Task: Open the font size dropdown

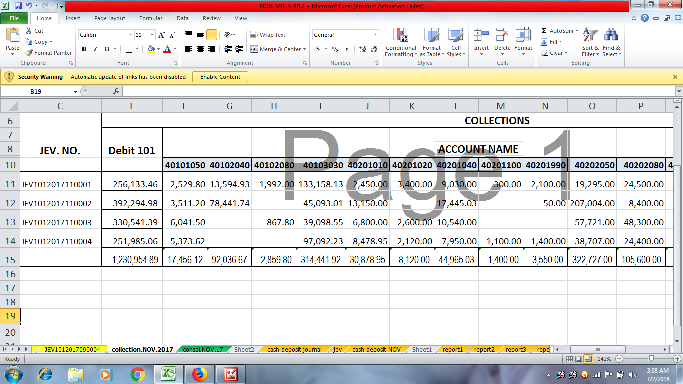Action: (x=152, y=35)
